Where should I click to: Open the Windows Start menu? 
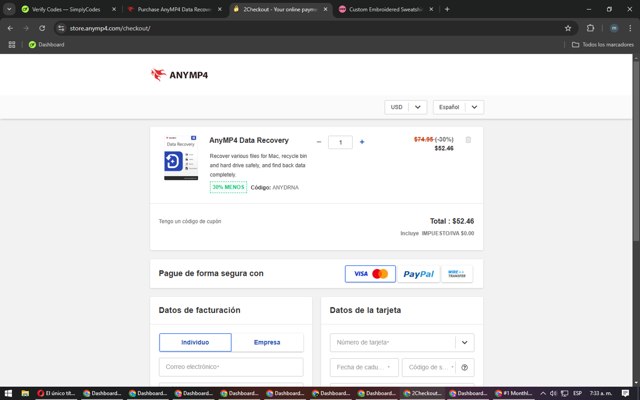[x=8, y=393]
